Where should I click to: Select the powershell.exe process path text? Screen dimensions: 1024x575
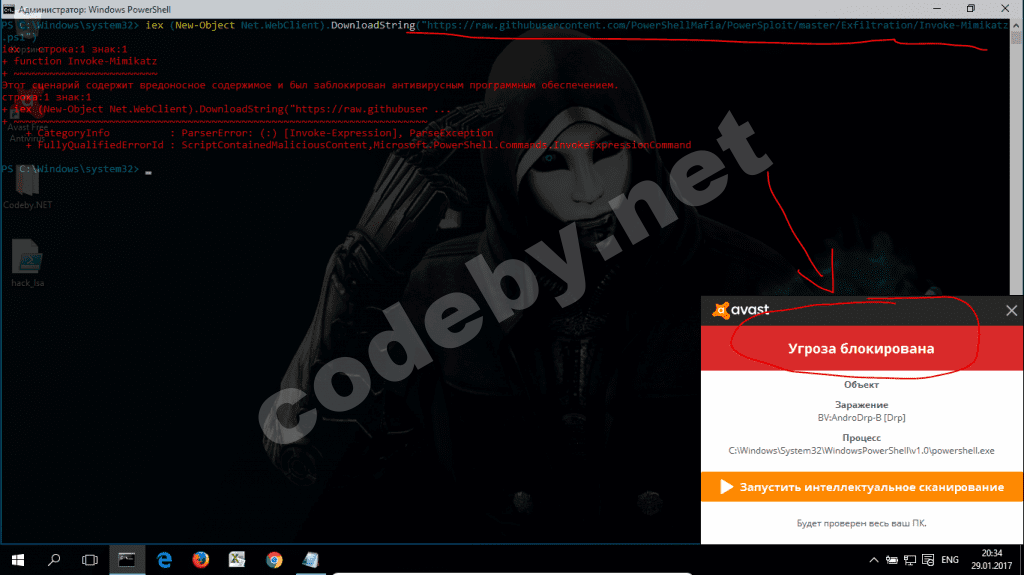coord(861,450)
